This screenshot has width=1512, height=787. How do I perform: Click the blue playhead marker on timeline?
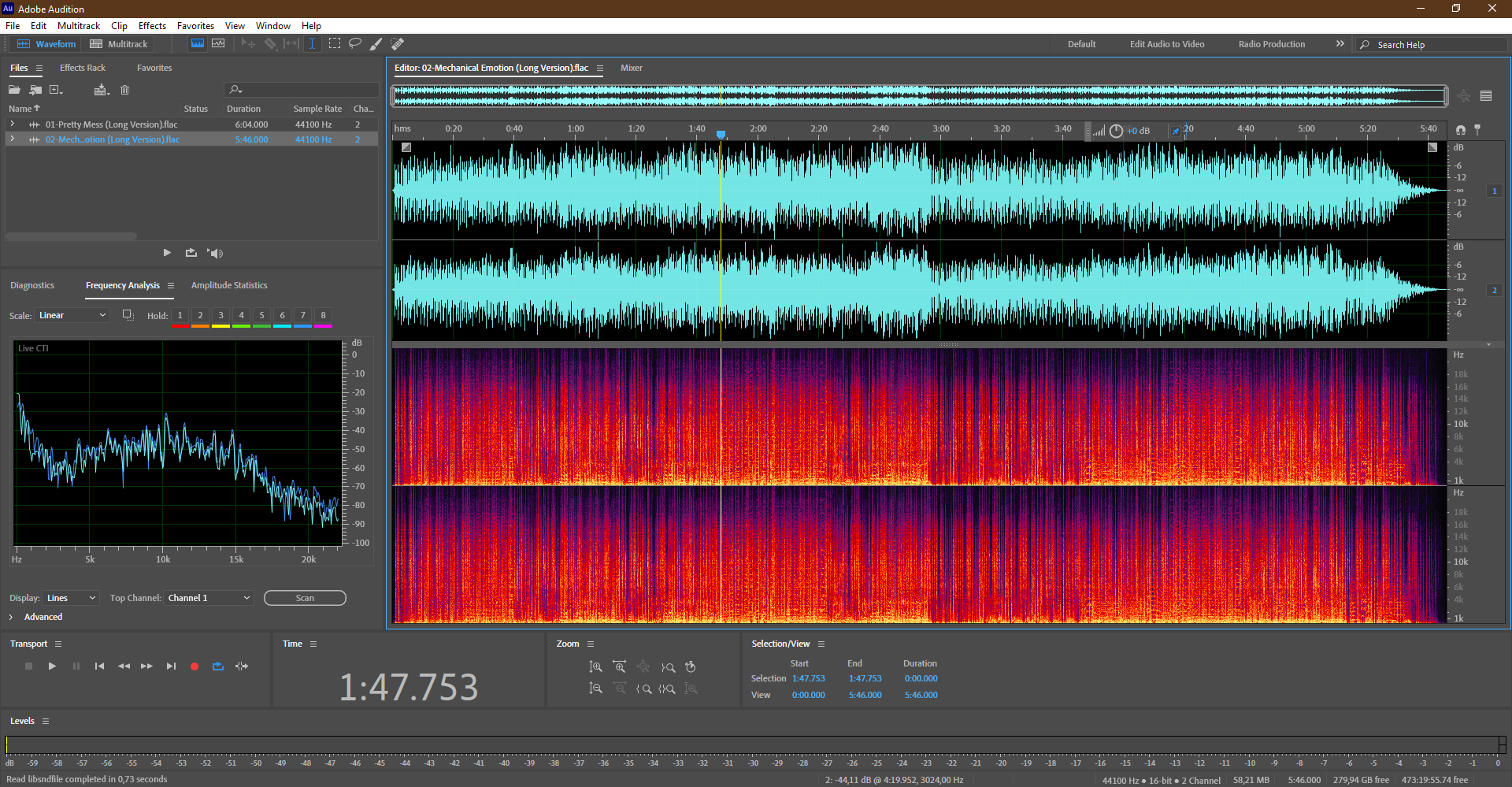[x=721, y=135]
